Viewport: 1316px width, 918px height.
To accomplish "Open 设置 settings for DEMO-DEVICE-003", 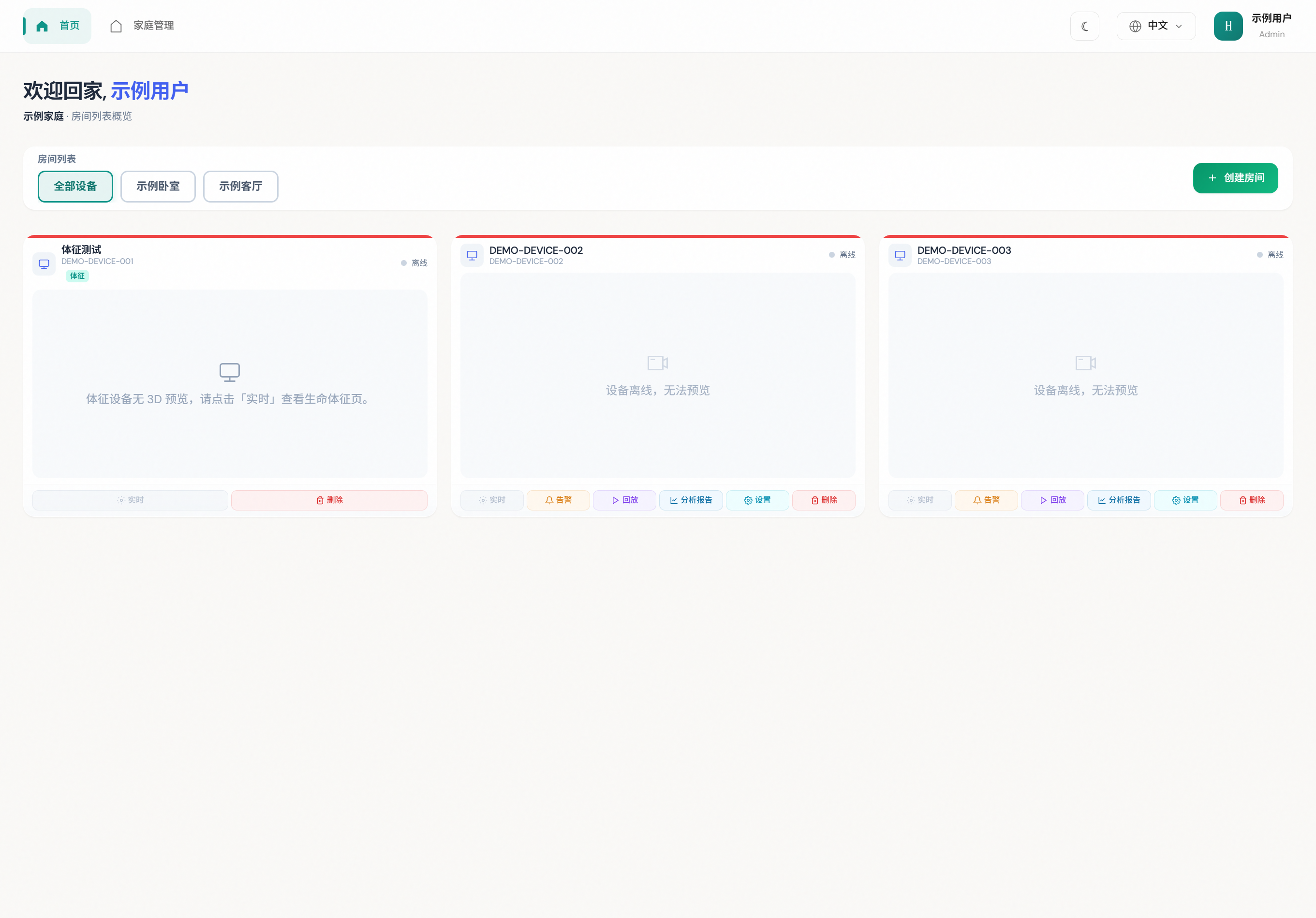I will coord(1185,500).
